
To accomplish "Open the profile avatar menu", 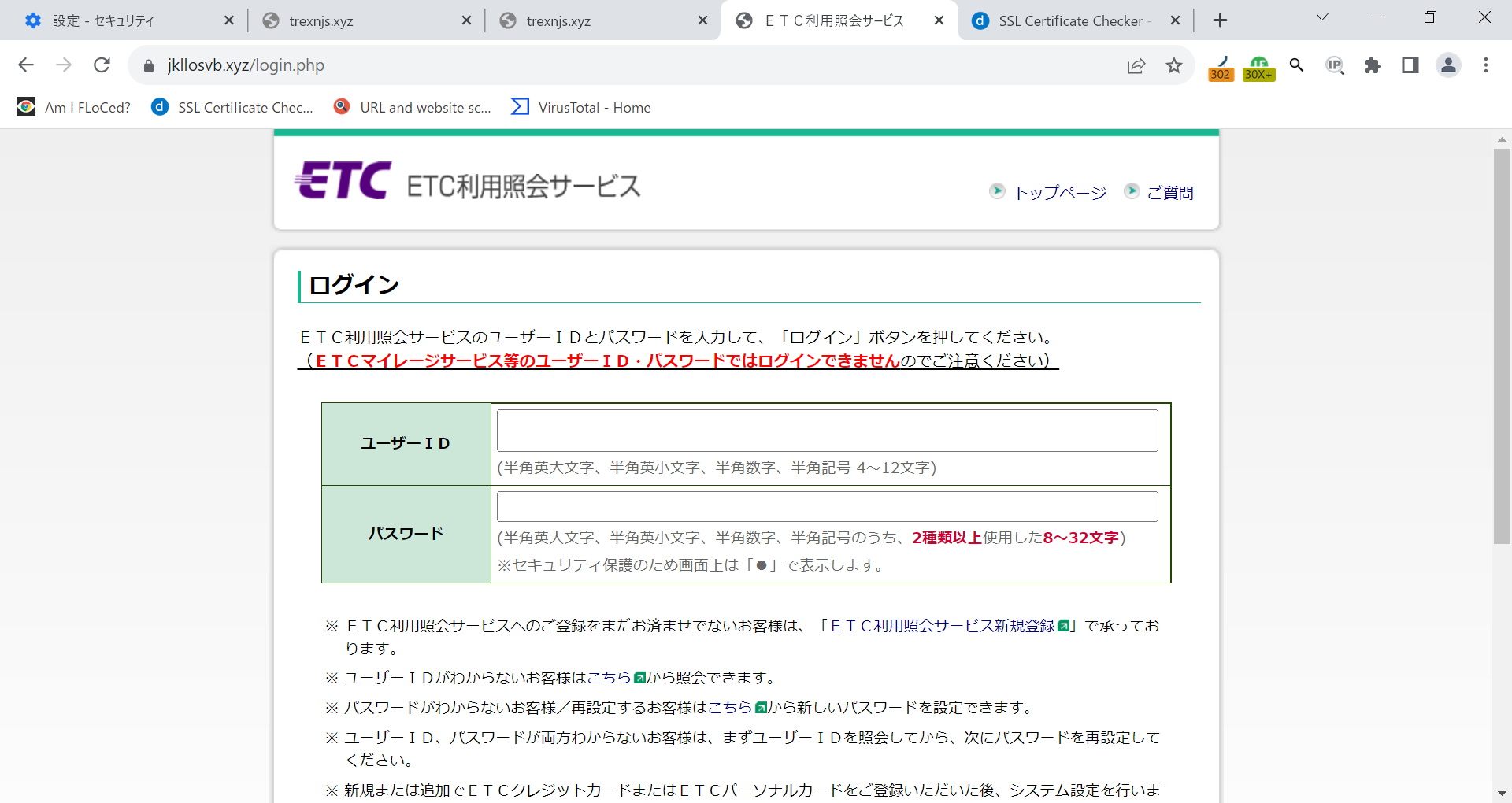I will tap(1448, 65).
